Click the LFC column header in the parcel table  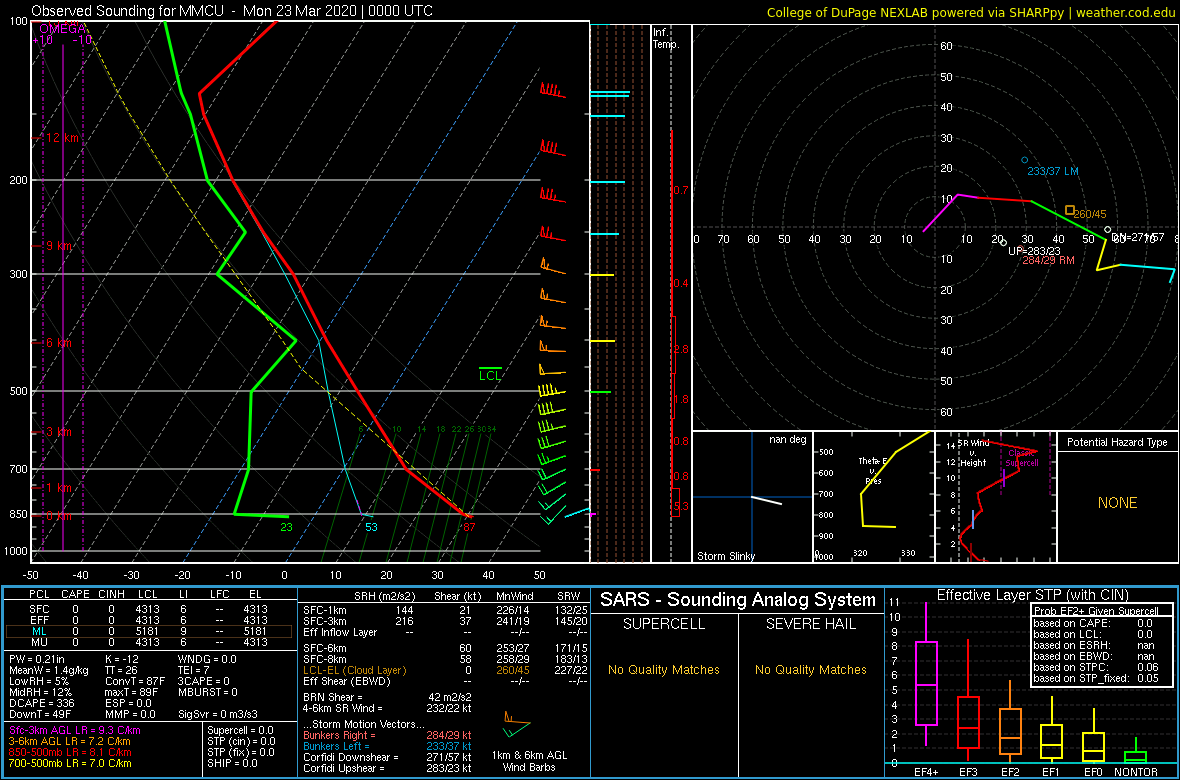pos(220,596)
